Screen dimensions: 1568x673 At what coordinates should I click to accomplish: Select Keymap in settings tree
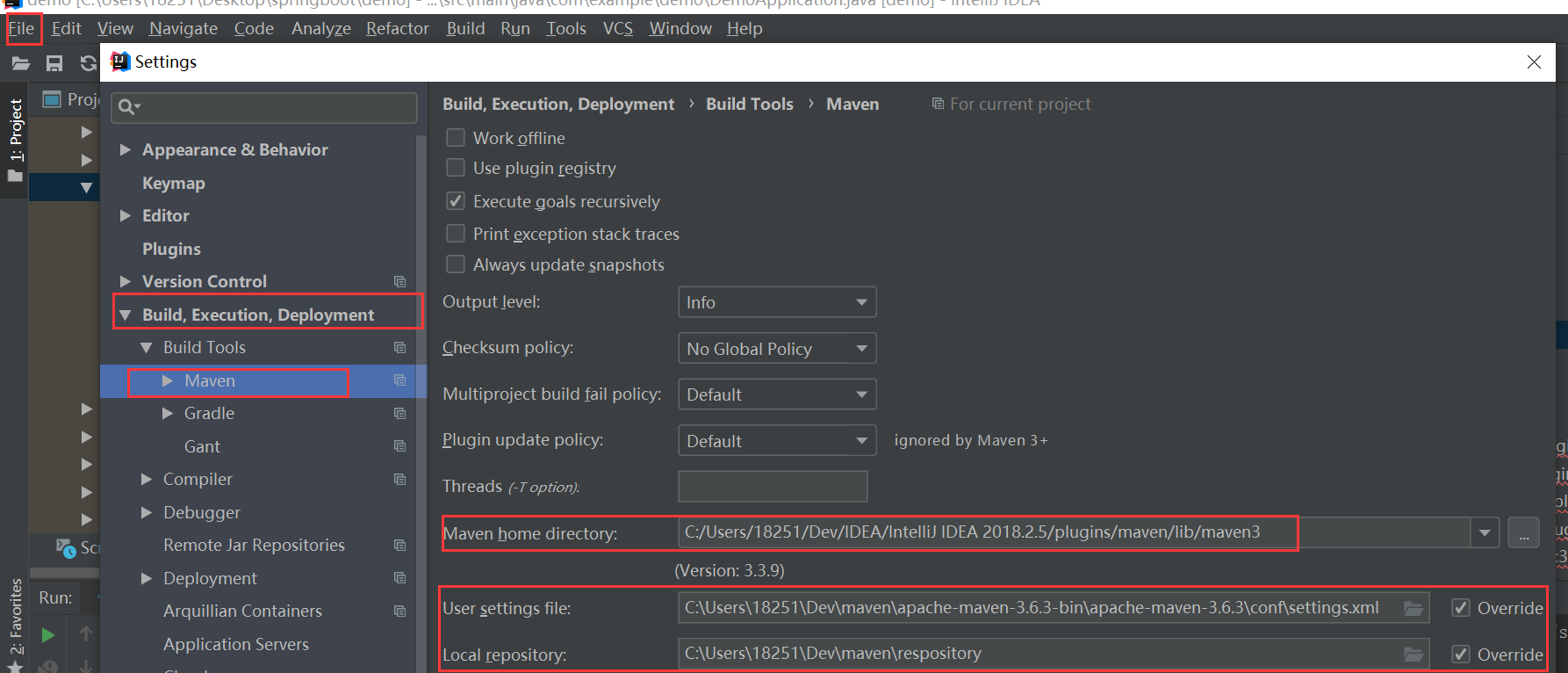[174, 183]
